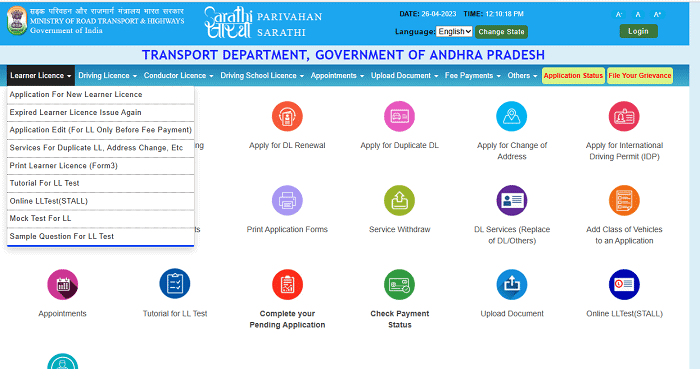Select the Service Withdraw icon
This screenshot has height=369, width=700.
tap(399, 200)
